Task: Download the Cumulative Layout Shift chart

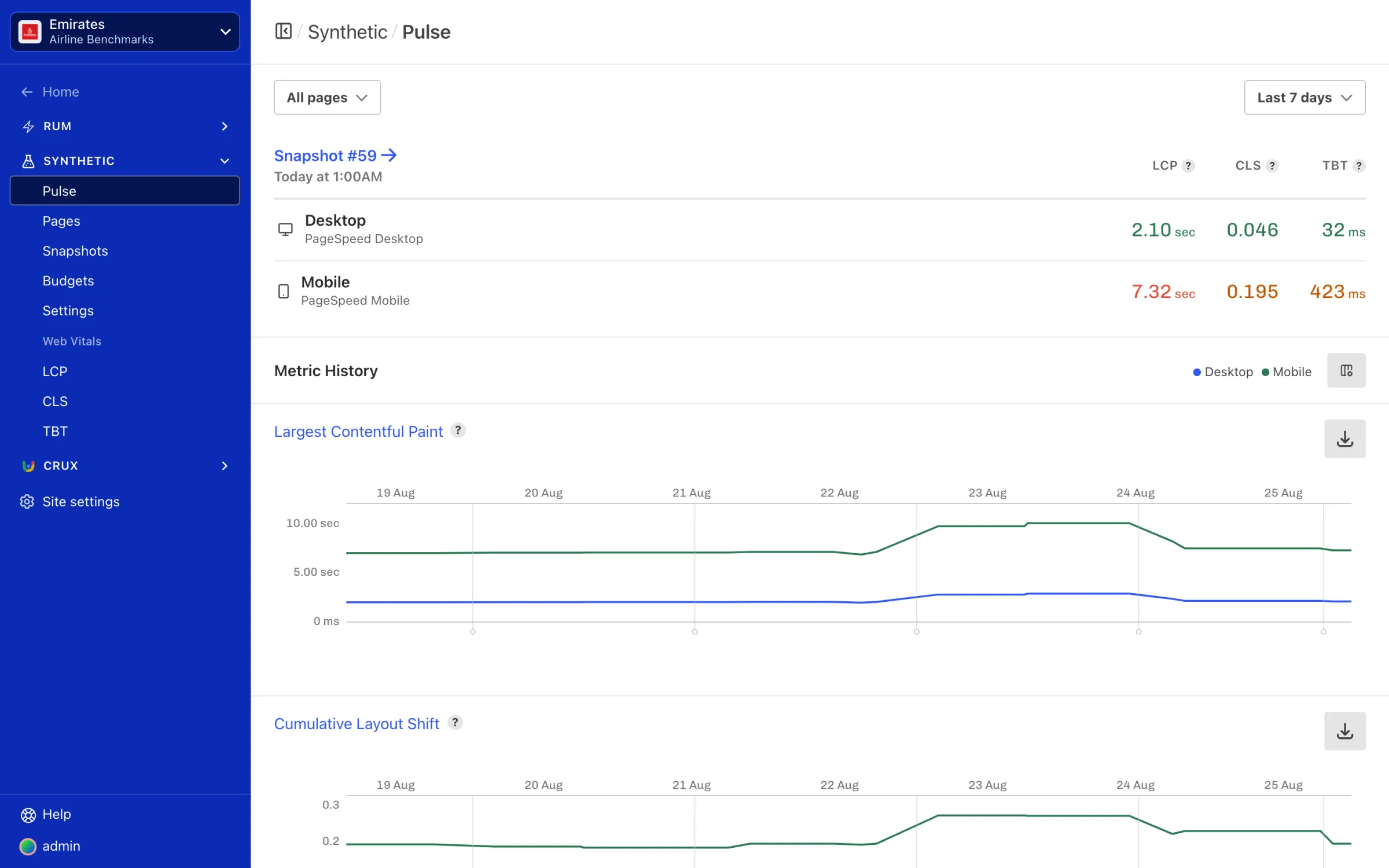Action: [1345, 731]
